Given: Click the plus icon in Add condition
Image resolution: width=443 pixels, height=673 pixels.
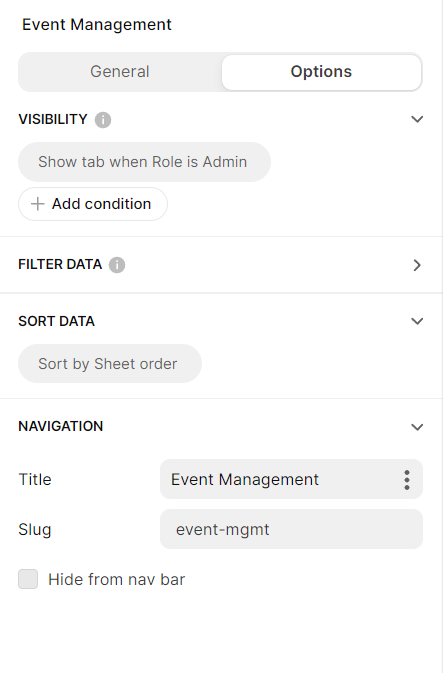Looking at the screenshot, I should coord(38,204).
